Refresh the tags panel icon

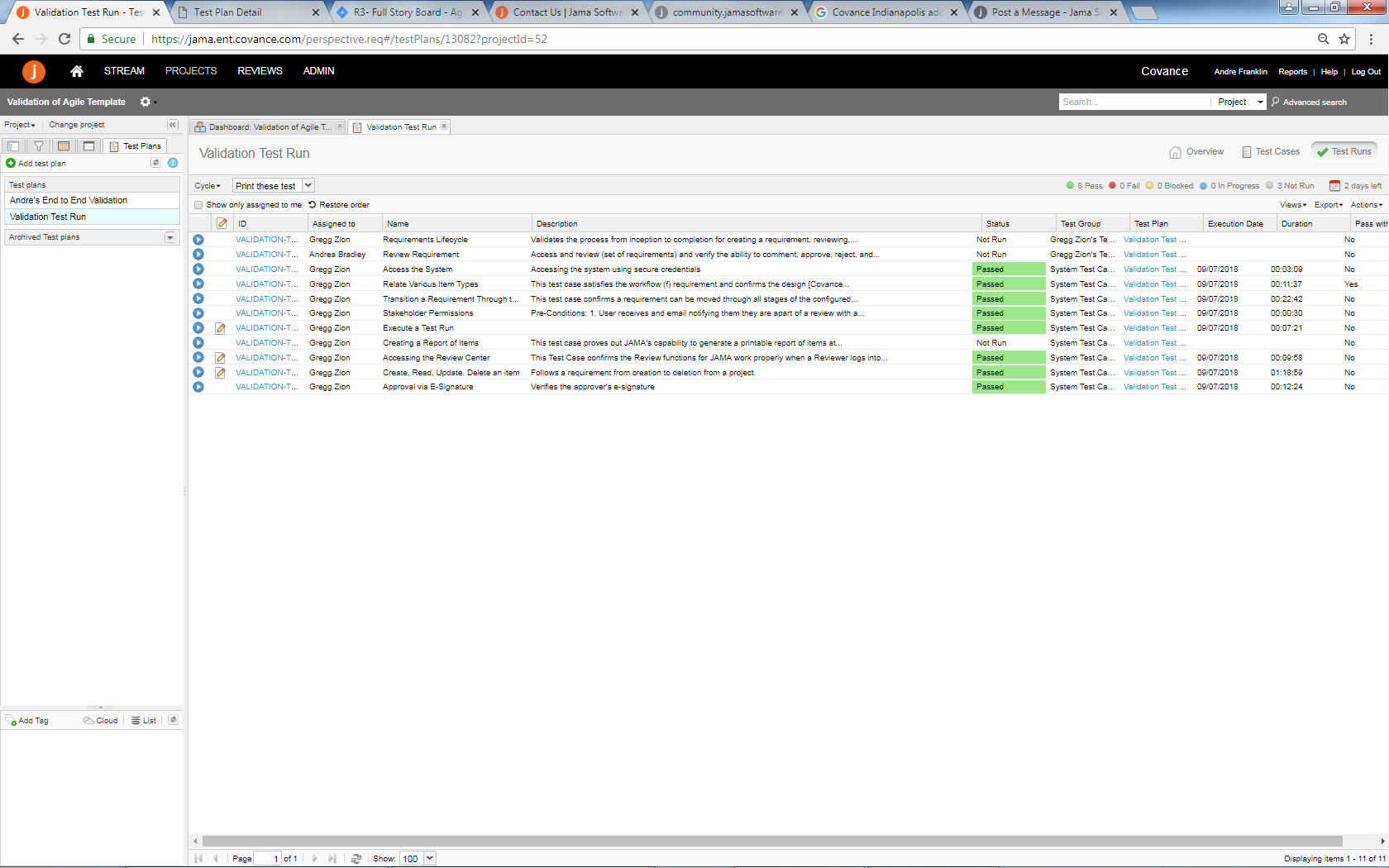(x=173, y=720)
